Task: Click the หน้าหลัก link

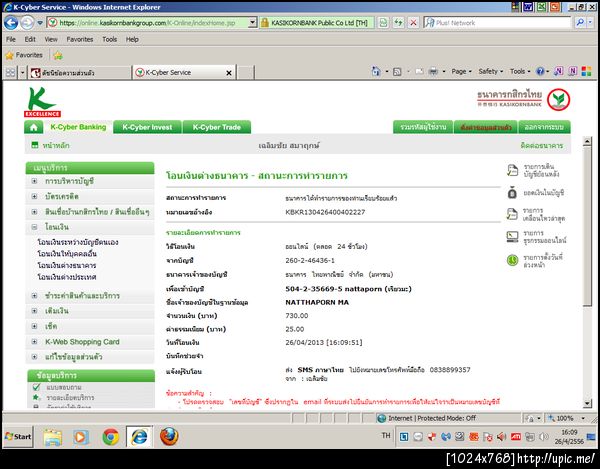Action: click(x=56, y=145)
